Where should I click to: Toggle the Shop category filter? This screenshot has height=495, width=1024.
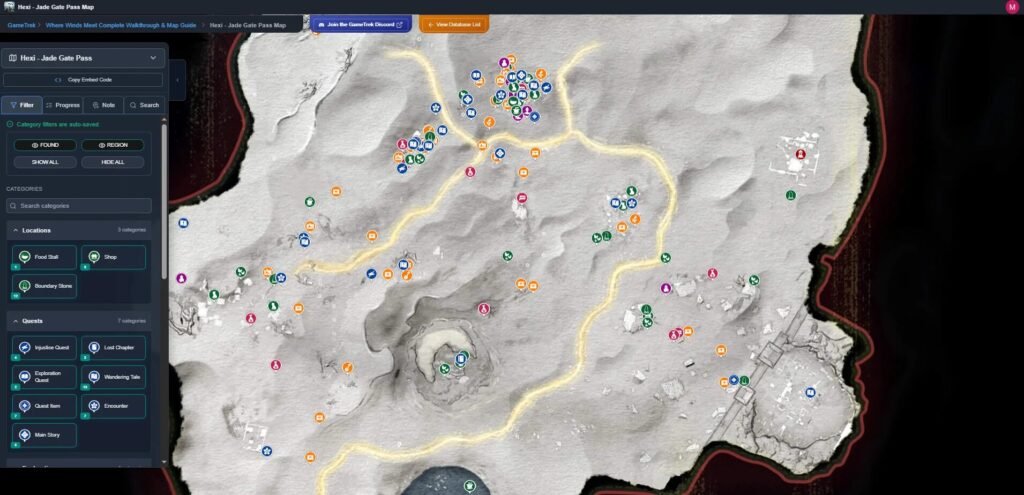coord(112,258)
